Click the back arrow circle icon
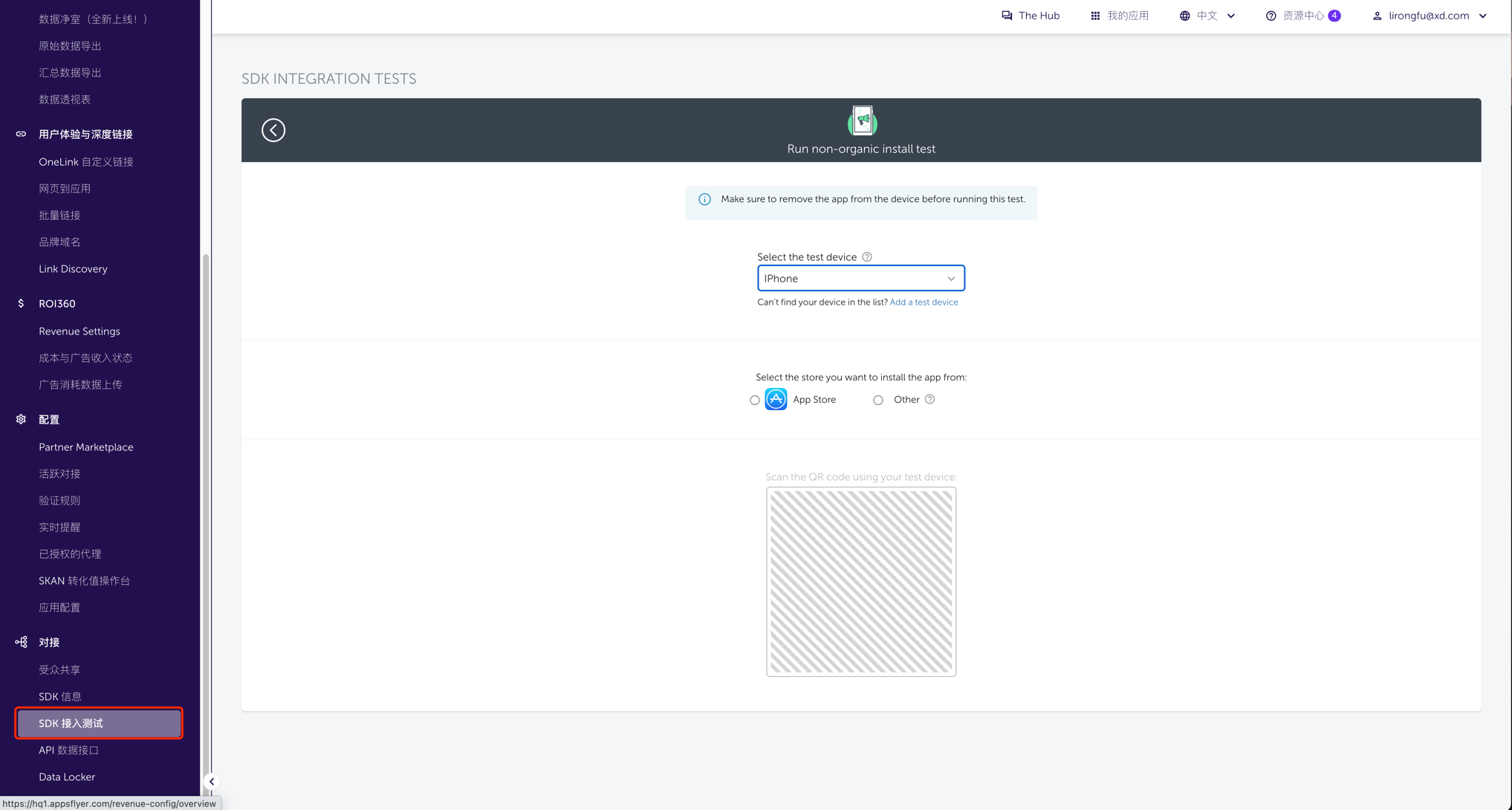 pyautogui.click(x=273, y=130)
